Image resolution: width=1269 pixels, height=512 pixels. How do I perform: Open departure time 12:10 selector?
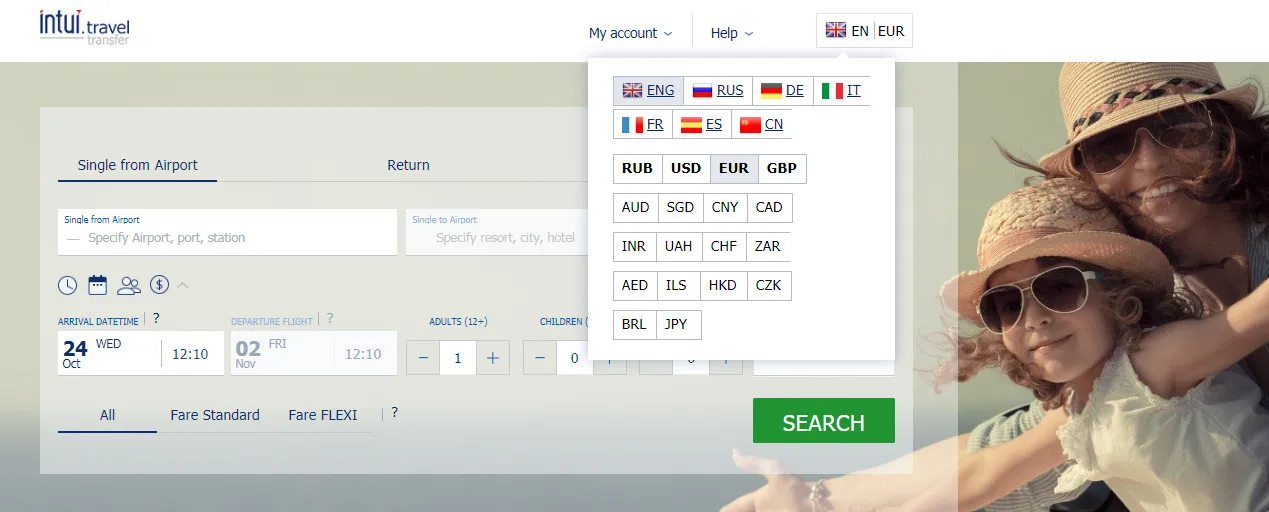point(364,353)
